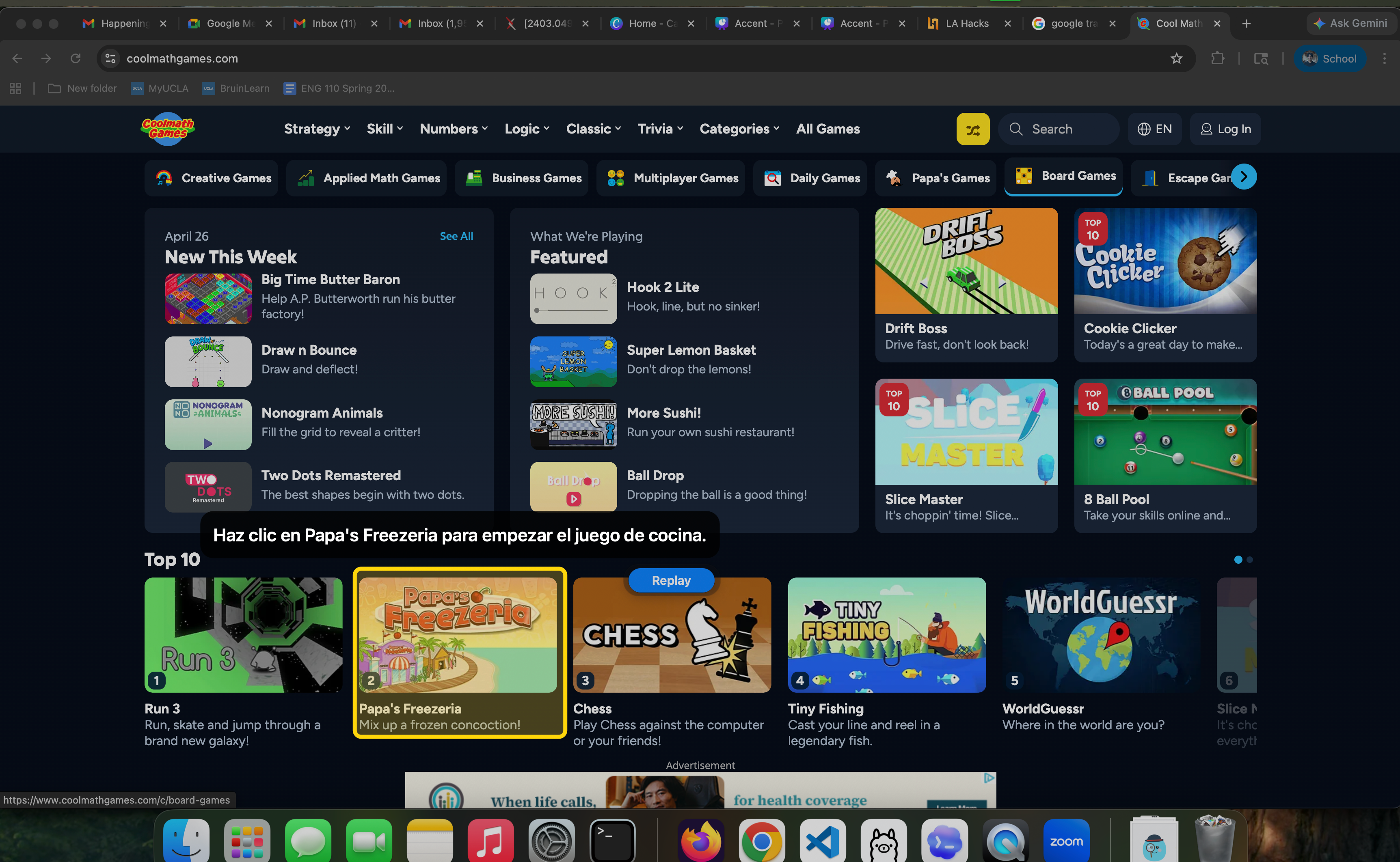
Task: Switch to second Top 10 carousel page dot
Action: (1250, 560)
